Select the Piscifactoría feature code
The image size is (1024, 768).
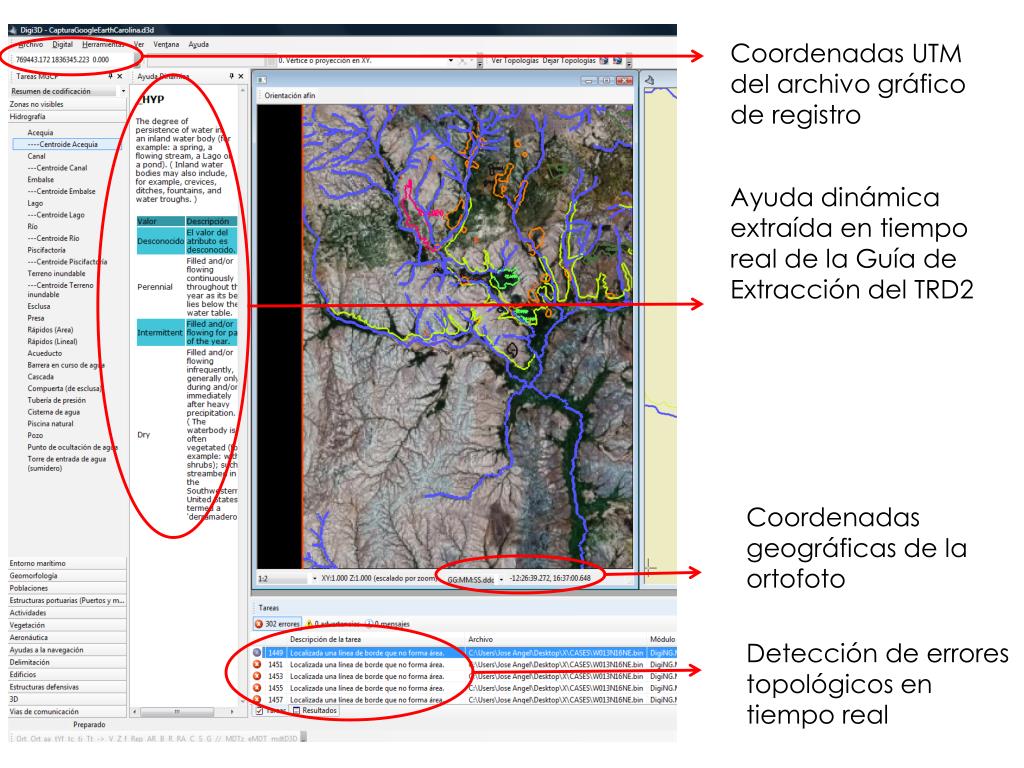pos(46,250)
